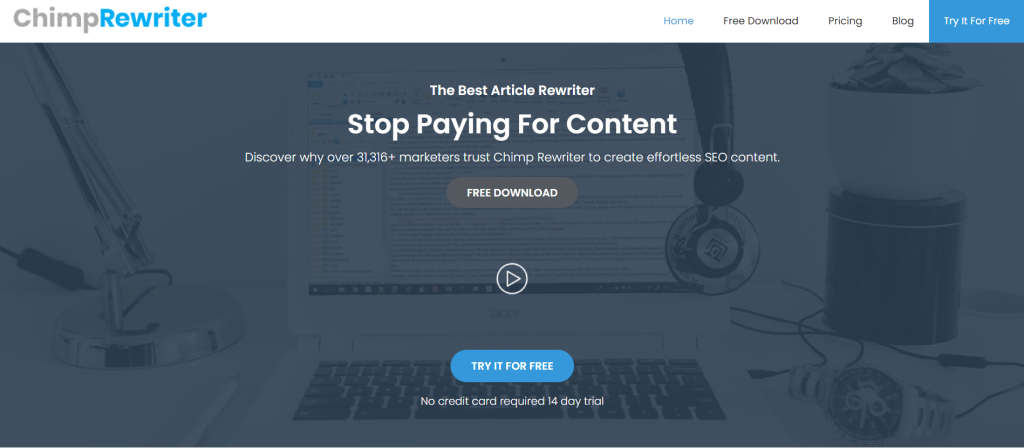Click the ChimpRewriter logo

pyautogui.click(x=110, y=19)
